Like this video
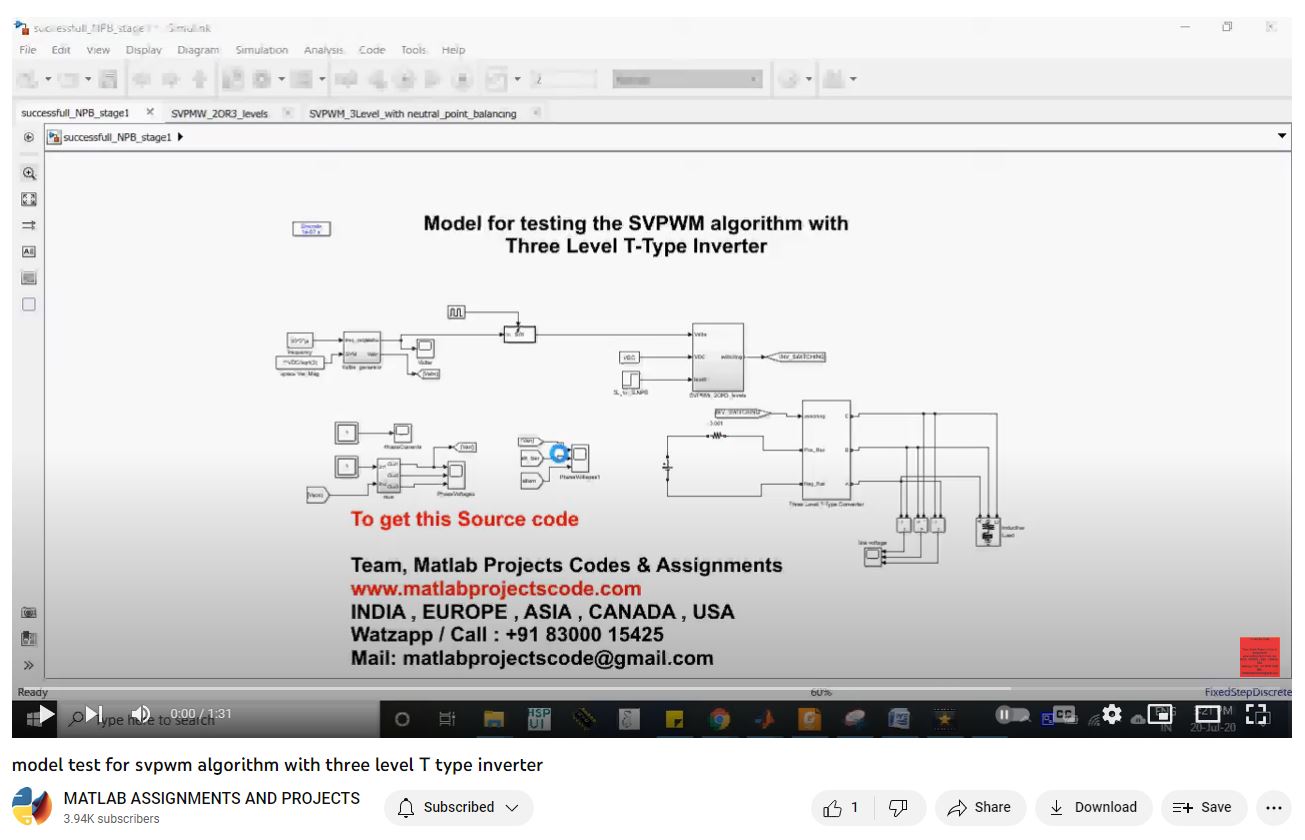 (x=840, y=808)
